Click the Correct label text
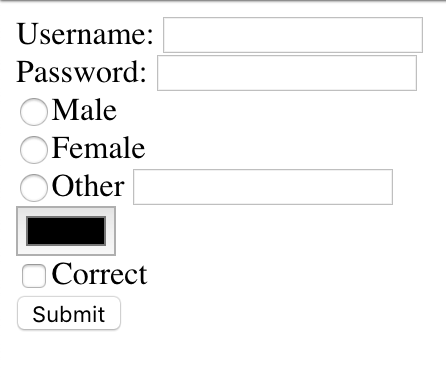This screenshot has width=446, height=378. click(99, 274)
